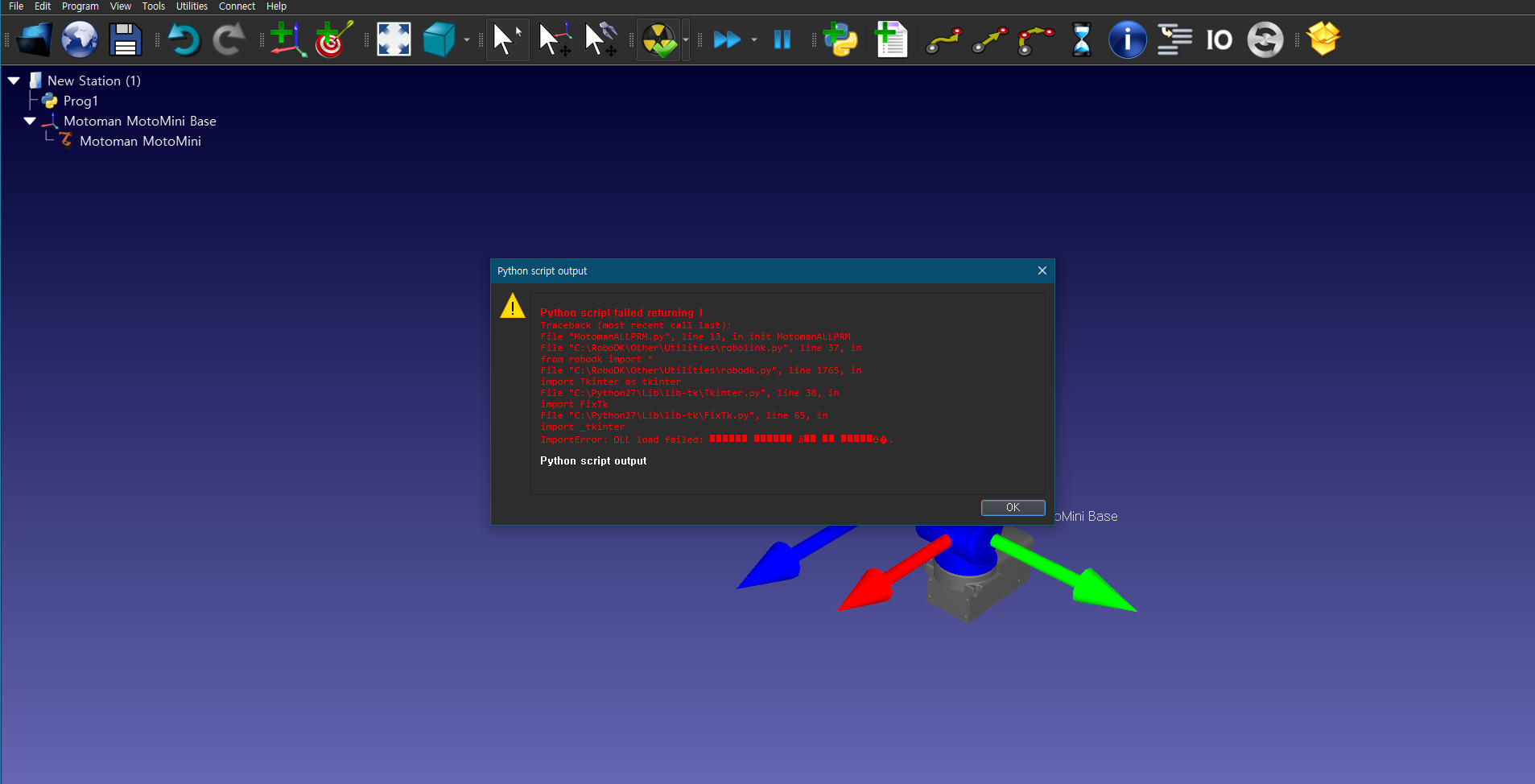Select Prog1 in the station tree
The height and width of the screenshot is (784, 1535).
pos(80,101)
